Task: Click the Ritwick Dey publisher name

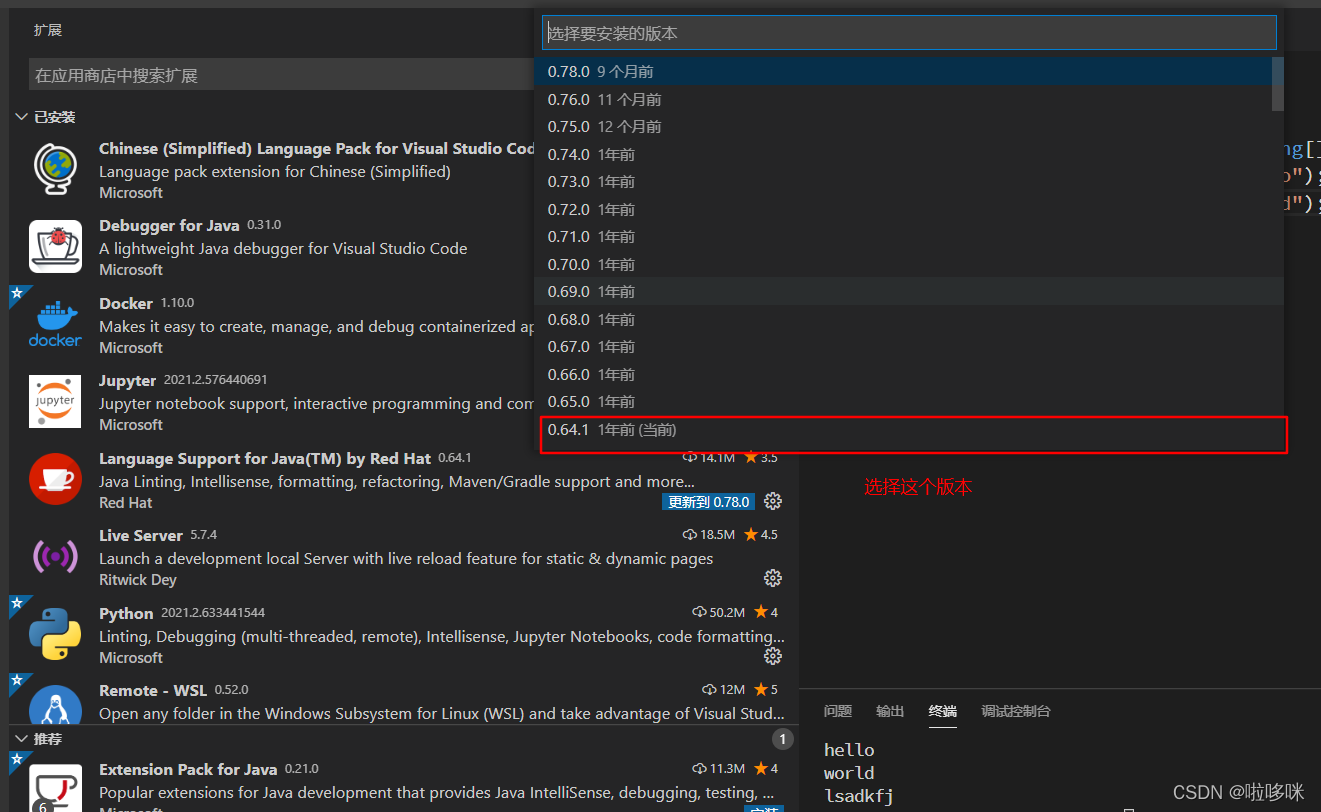Action: pyautogui.click(x=138, y=579)
